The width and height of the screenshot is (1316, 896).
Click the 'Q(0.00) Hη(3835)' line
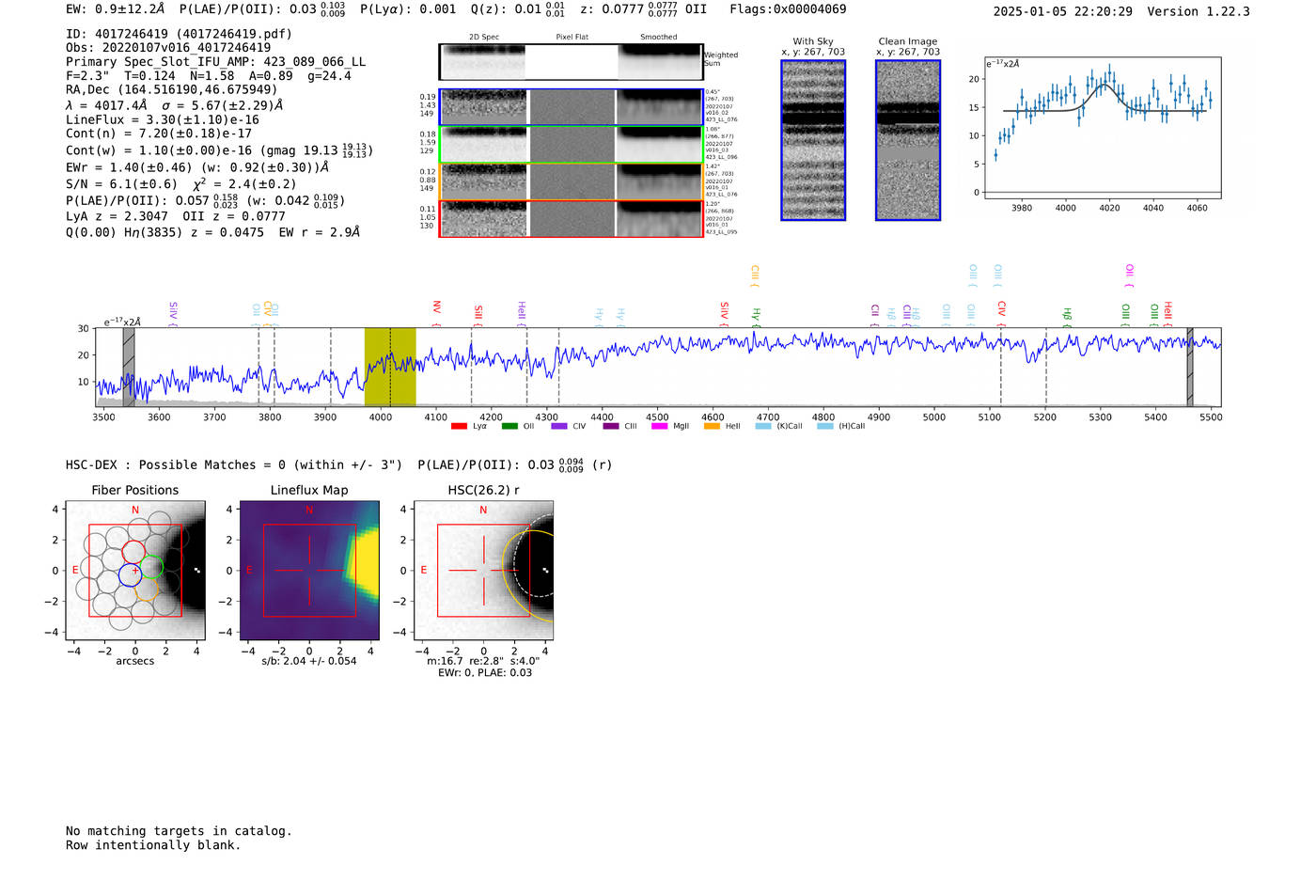coord(125,232)
